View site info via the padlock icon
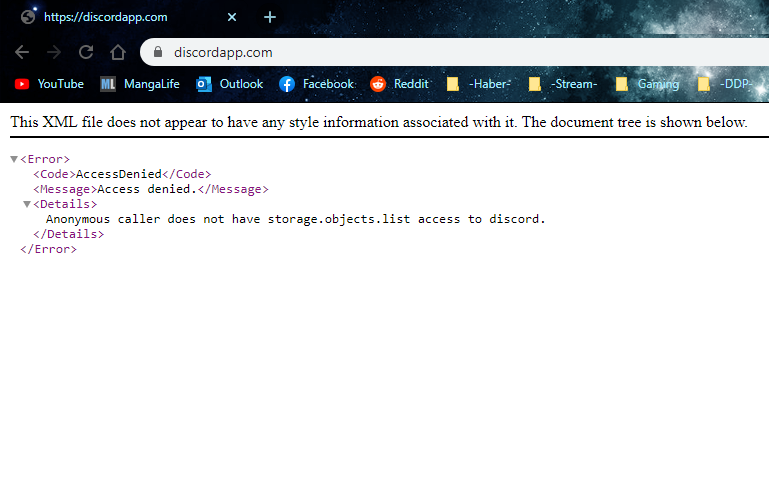Image resolution: width=769 pixels, height=491 pixels. click(158, 52)
